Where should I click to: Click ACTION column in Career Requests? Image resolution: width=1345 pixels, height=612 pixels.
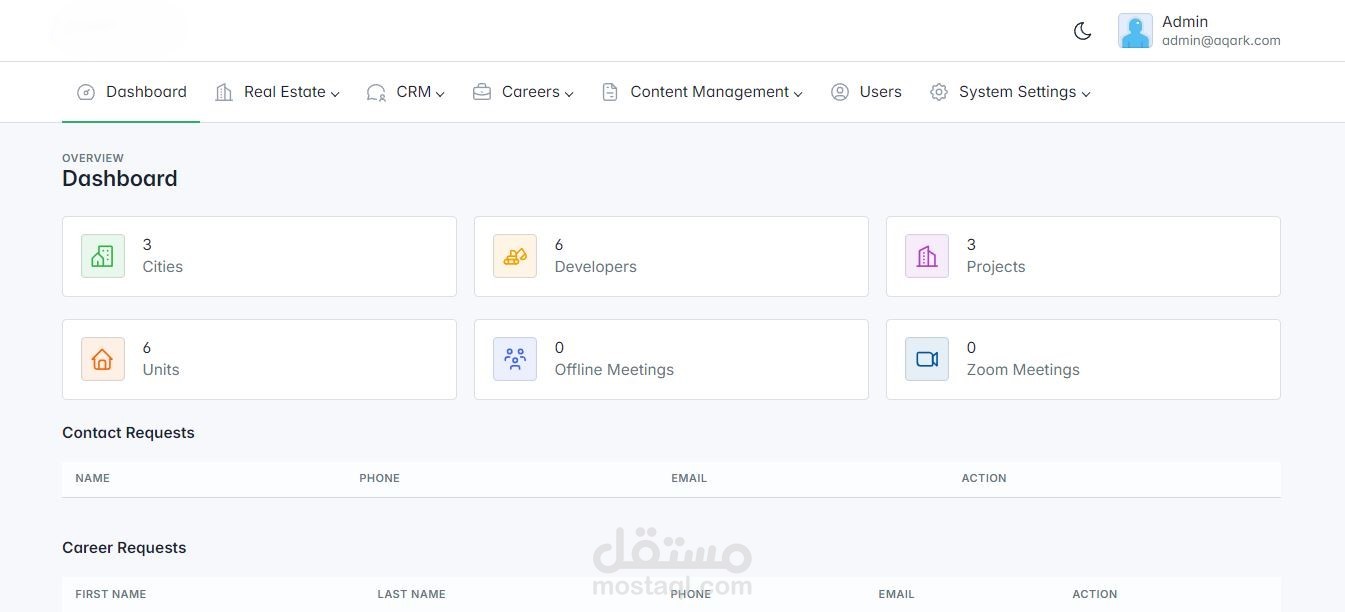click(1094, 594)
